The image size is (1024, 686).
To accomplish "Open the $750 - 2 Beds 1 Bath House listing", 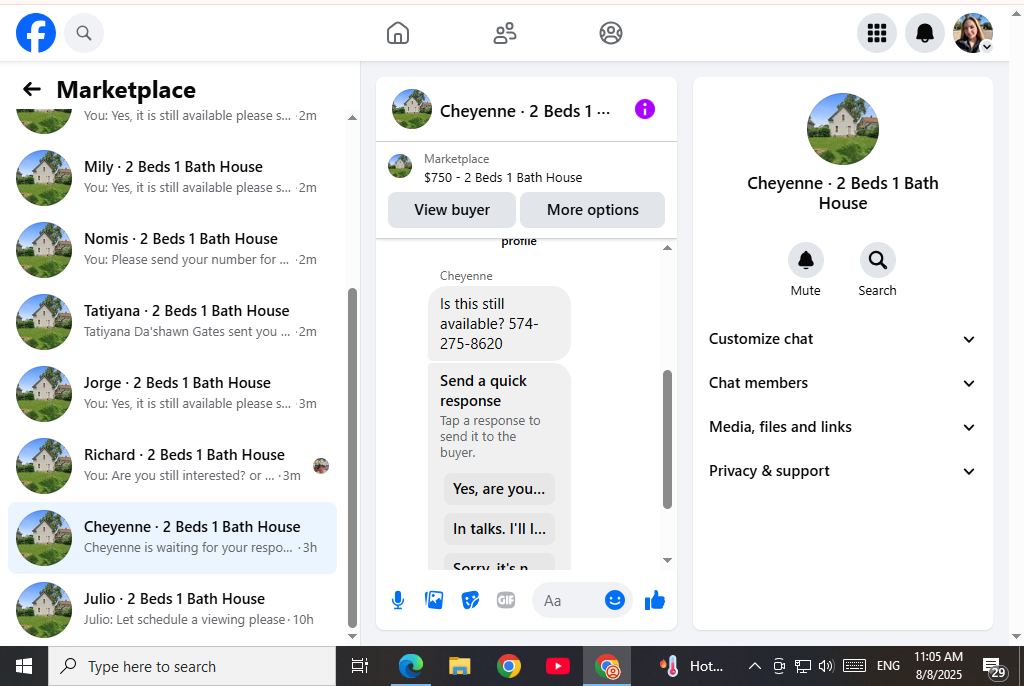I will click(503, 178).
